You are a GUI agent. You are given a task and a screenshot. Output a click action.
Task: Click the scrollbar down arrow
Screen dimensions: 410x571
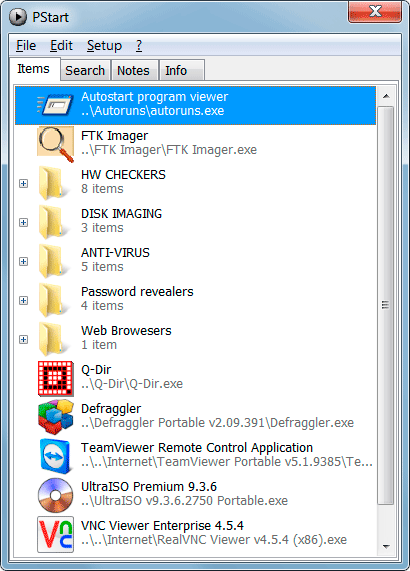click(386, 546)
